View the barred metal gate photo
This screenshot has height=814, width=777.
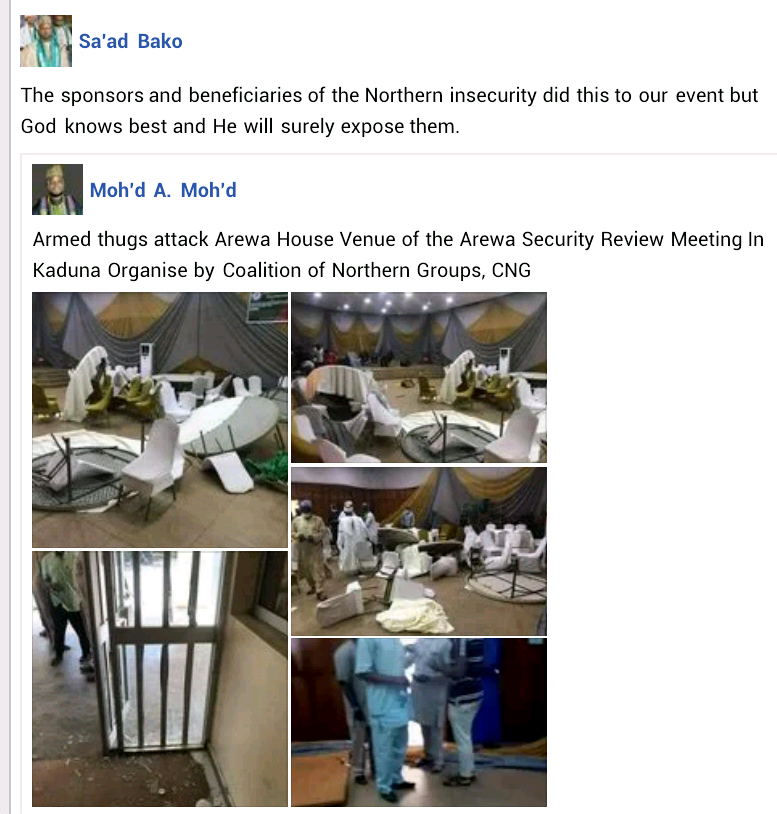pyautogui.click(x=160, y=679)
